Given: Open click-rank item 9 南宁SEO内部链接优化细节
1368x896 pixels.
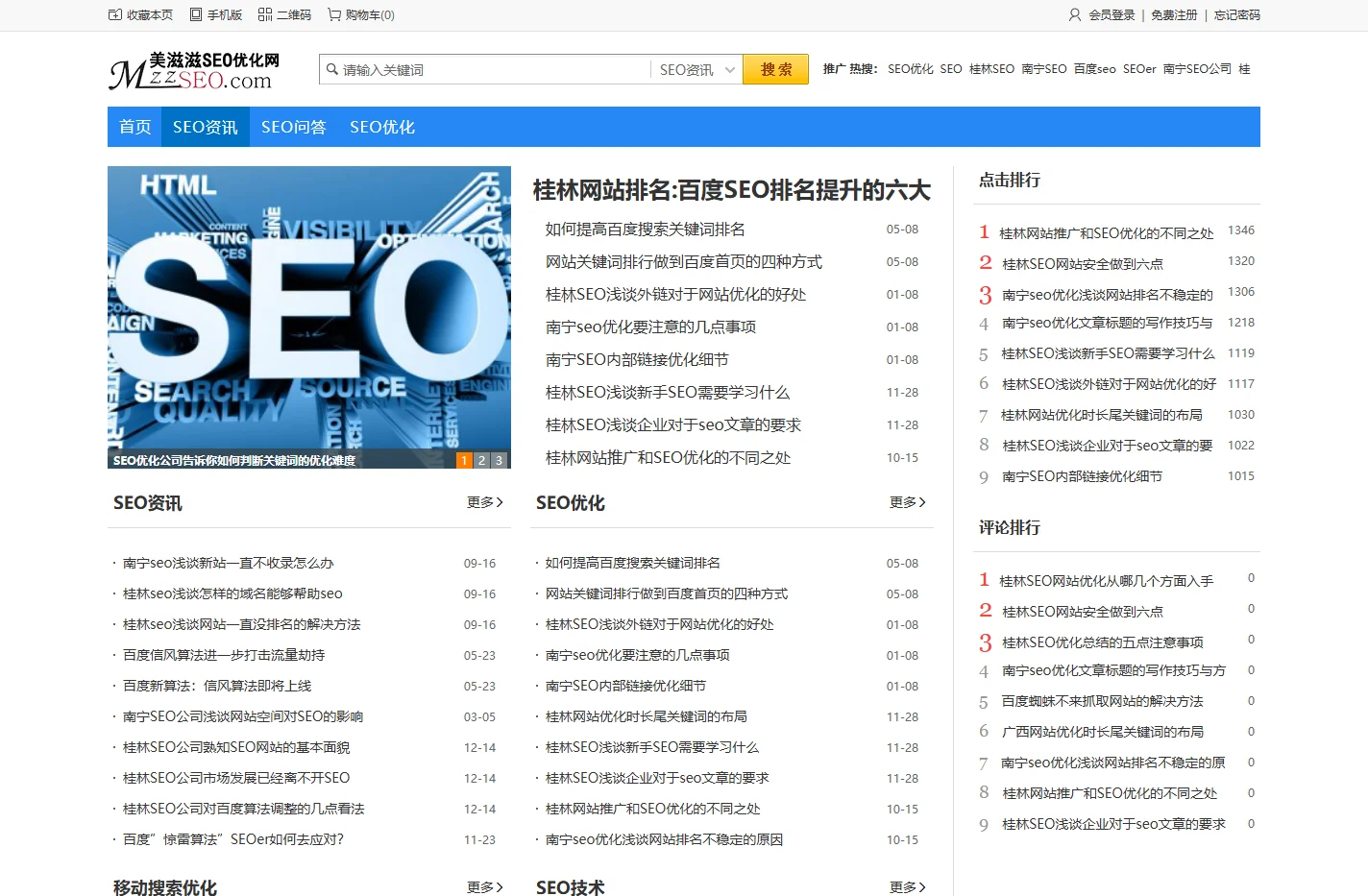Looking at the screenshot, I should [1082, 477].
